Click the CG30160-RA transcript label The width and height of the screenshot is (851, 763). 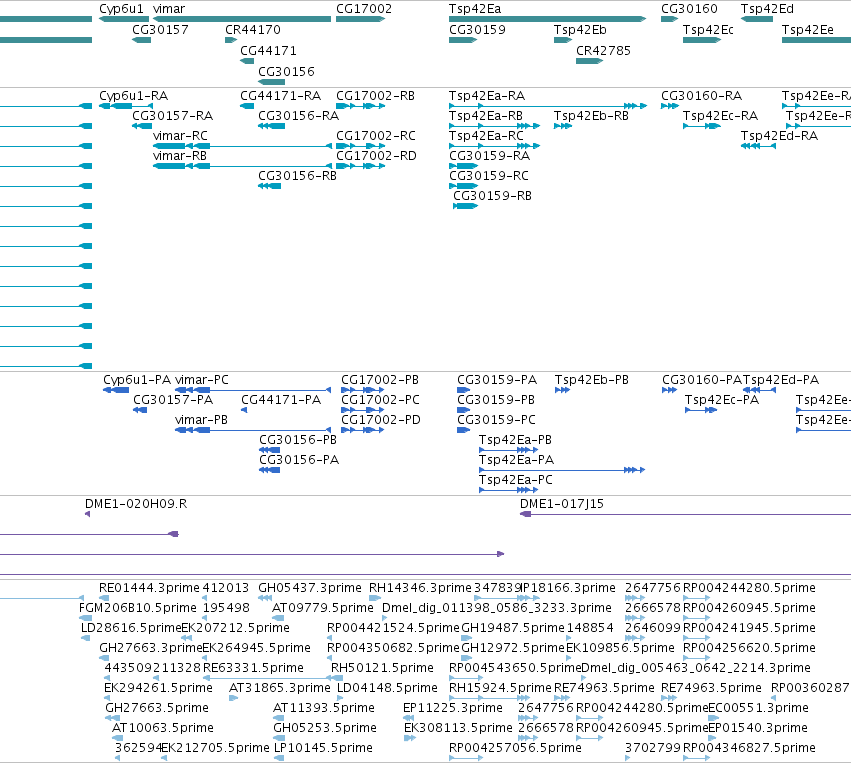click(701, 96)
